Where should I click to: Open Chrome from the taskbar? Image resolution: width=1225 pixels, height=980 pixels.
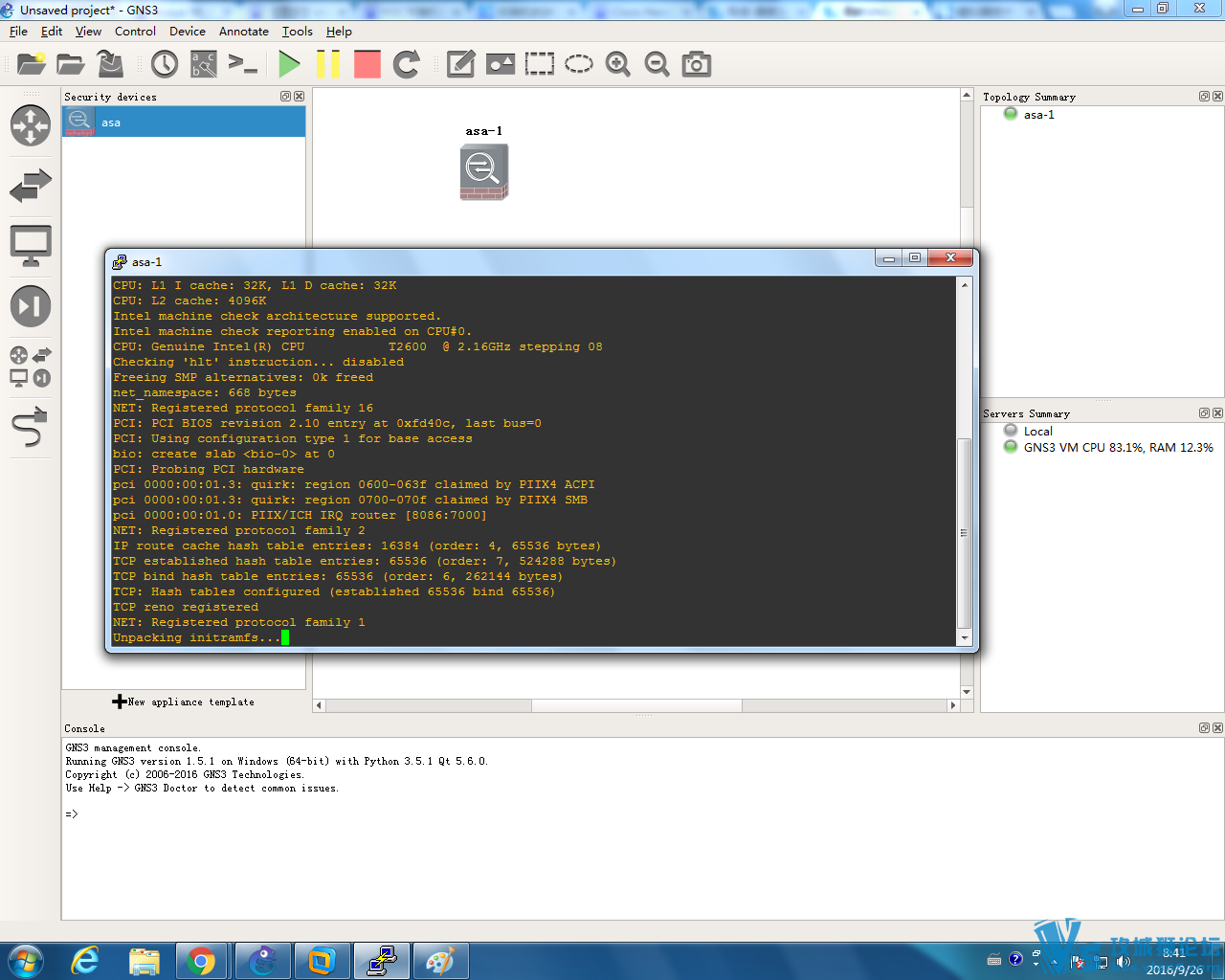pos(201,961)
